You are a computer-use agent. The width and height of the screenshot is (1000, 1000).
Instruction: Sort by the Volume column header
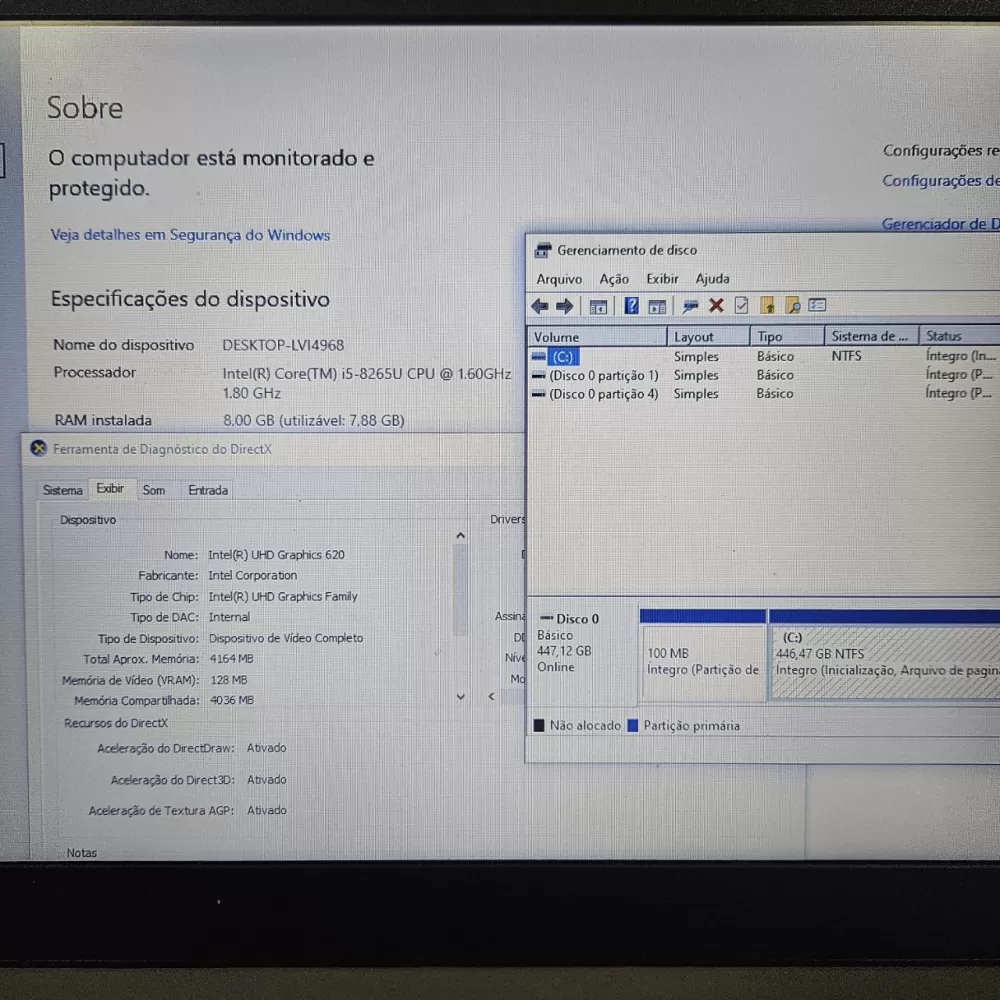598,336
